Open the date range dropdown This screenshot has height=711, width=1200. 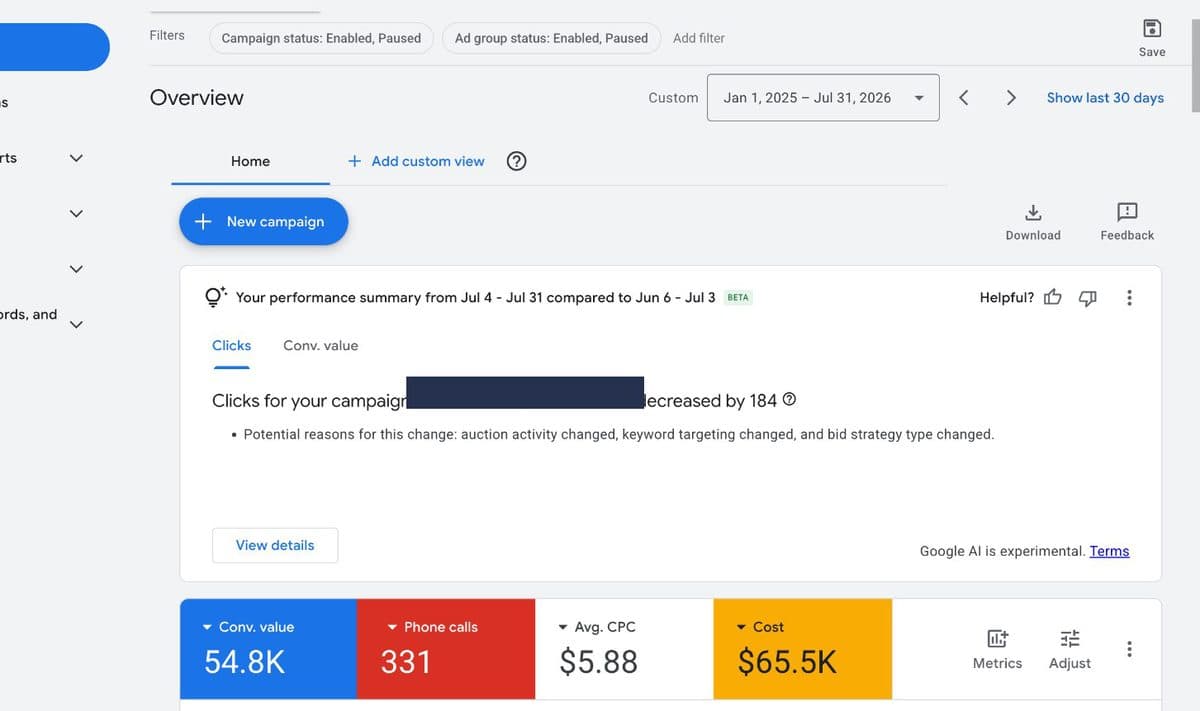(823, 98)
